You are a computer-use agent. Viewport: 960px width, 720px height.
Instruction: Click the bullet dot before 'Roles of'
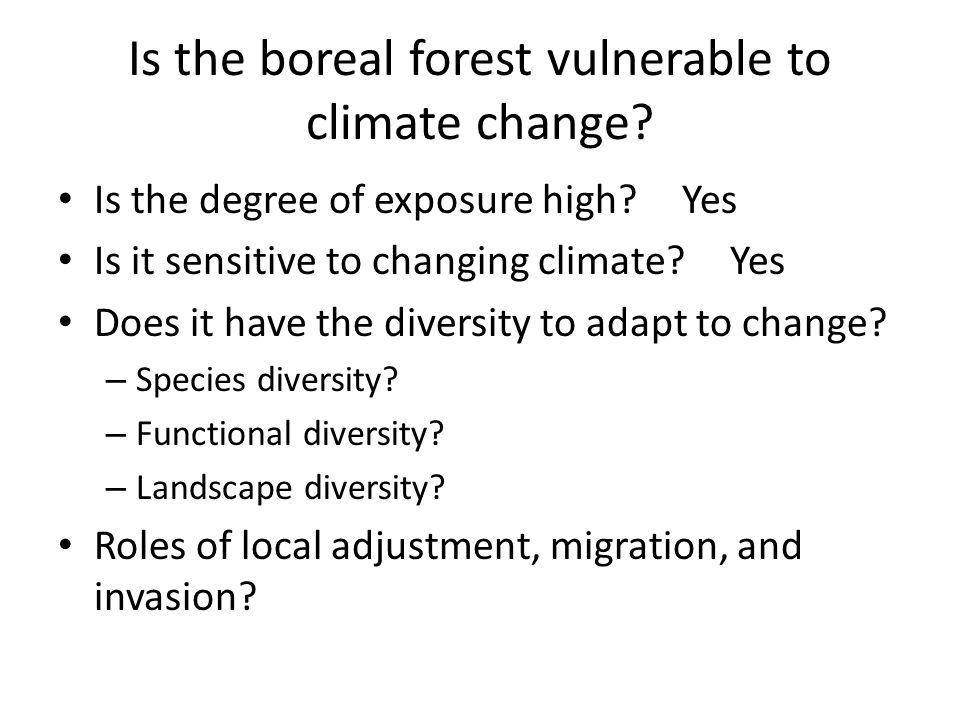[x=66, y=545]
